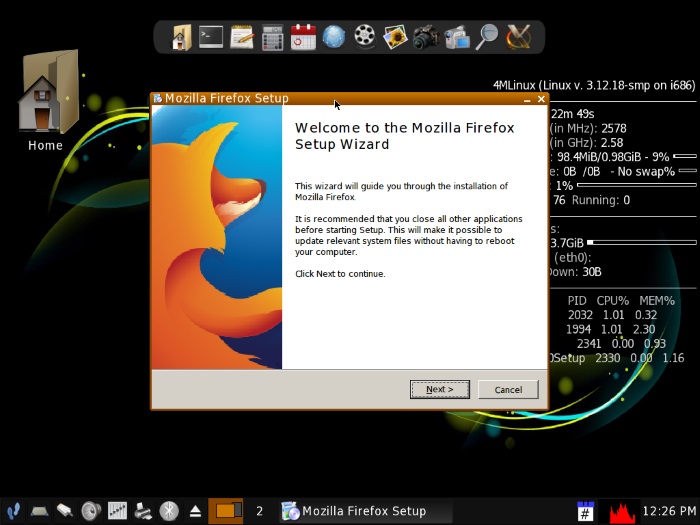Click the 'No swap%' status text
This screenshot has height=525, width=700.
point(646,171)
